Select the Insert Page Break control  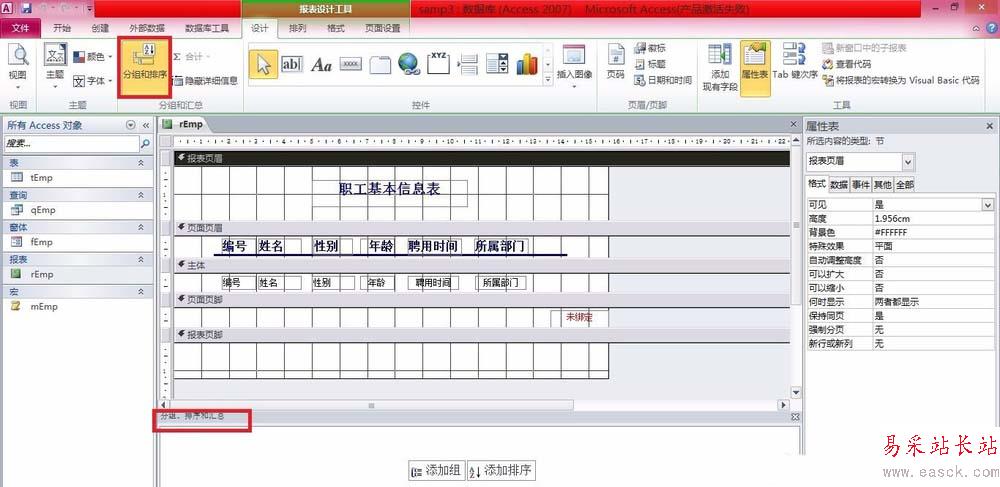[468, 64]
